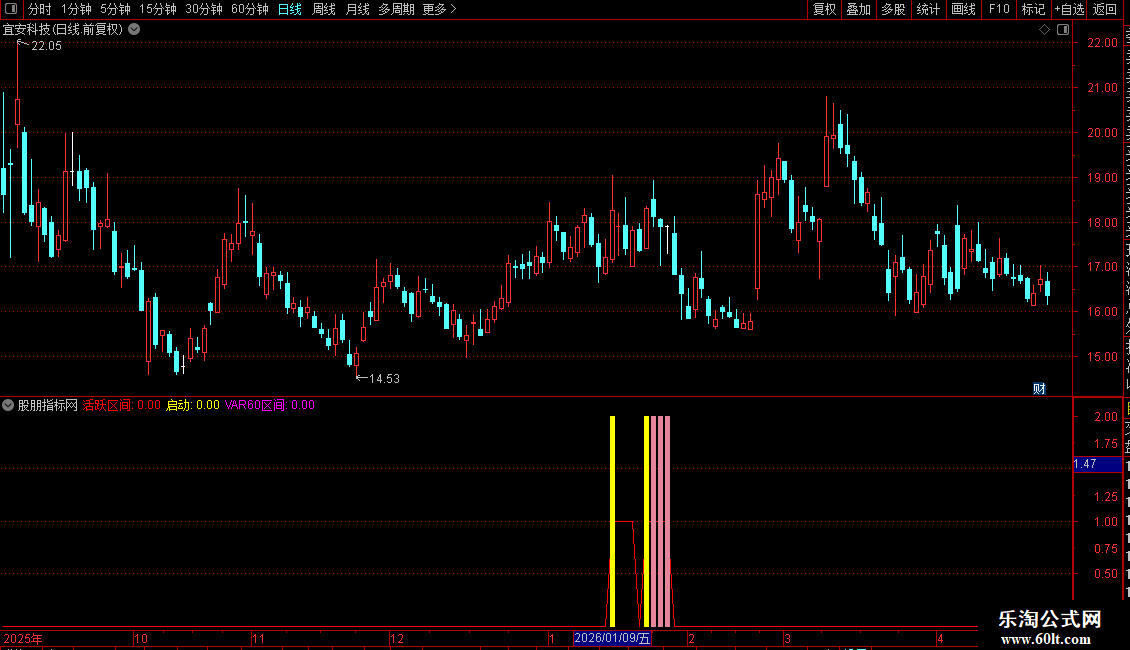Select the 日线 daily period tab

click(x=290, y=9)
